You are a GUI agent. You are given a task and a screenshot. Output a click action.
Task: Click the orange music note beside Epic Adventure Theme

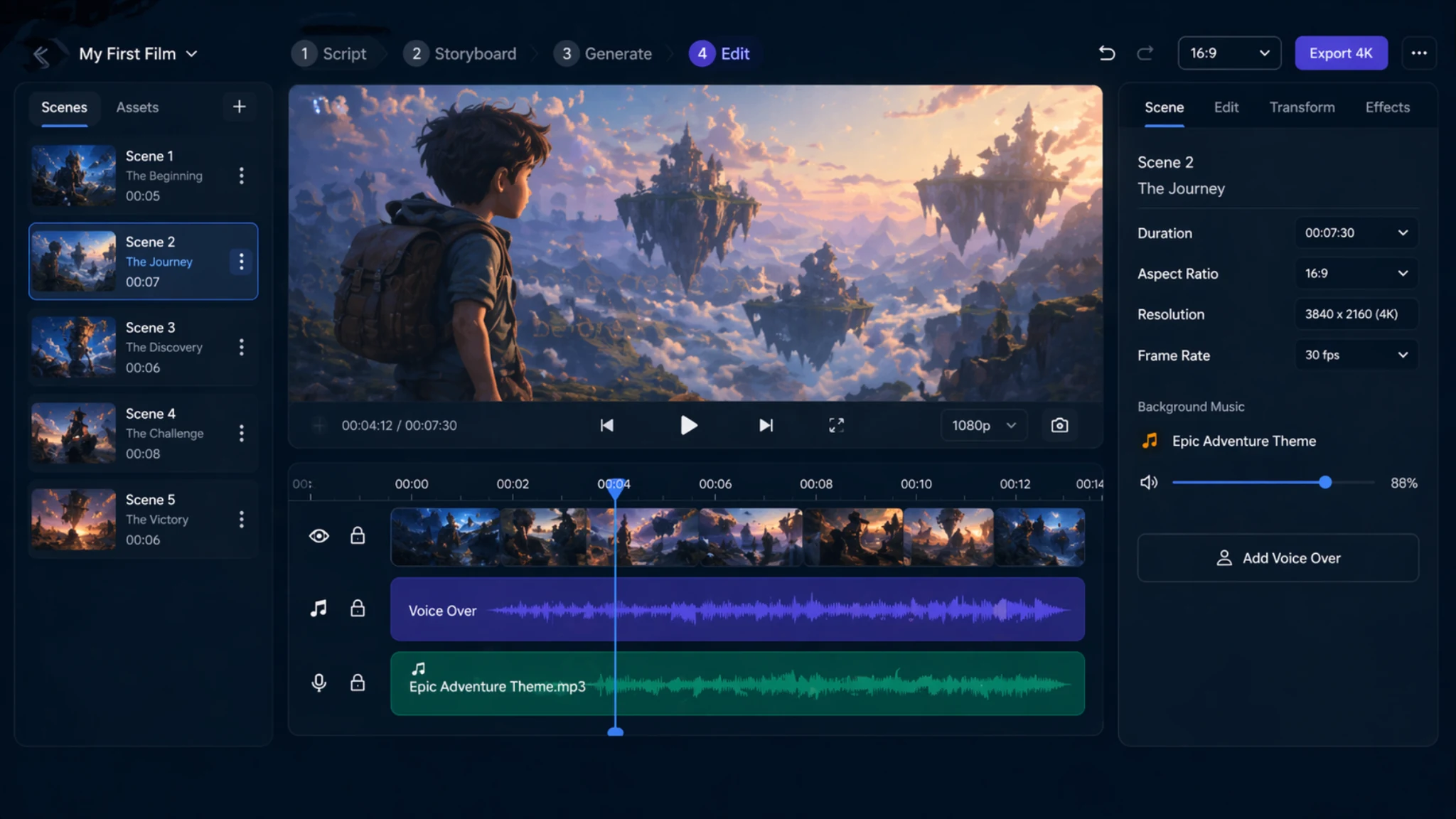[x=1150, y=441]
